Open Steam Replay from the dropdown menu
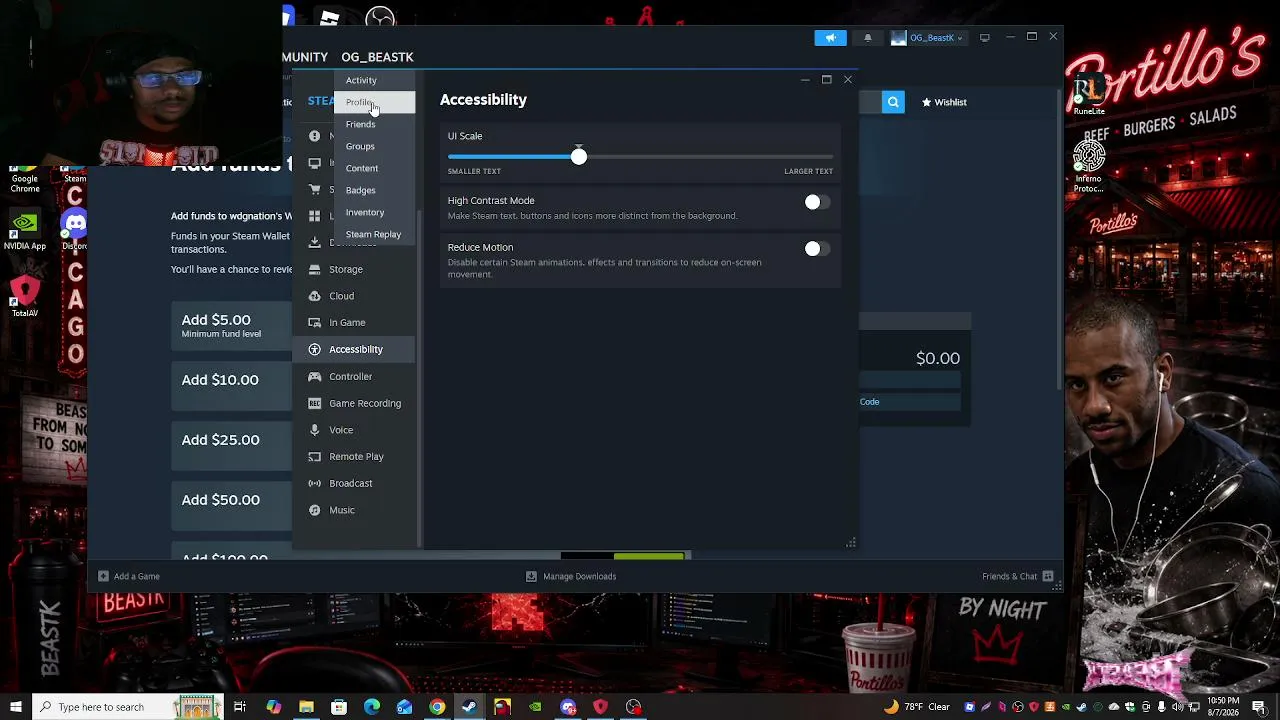 click(x=373, y=234)
